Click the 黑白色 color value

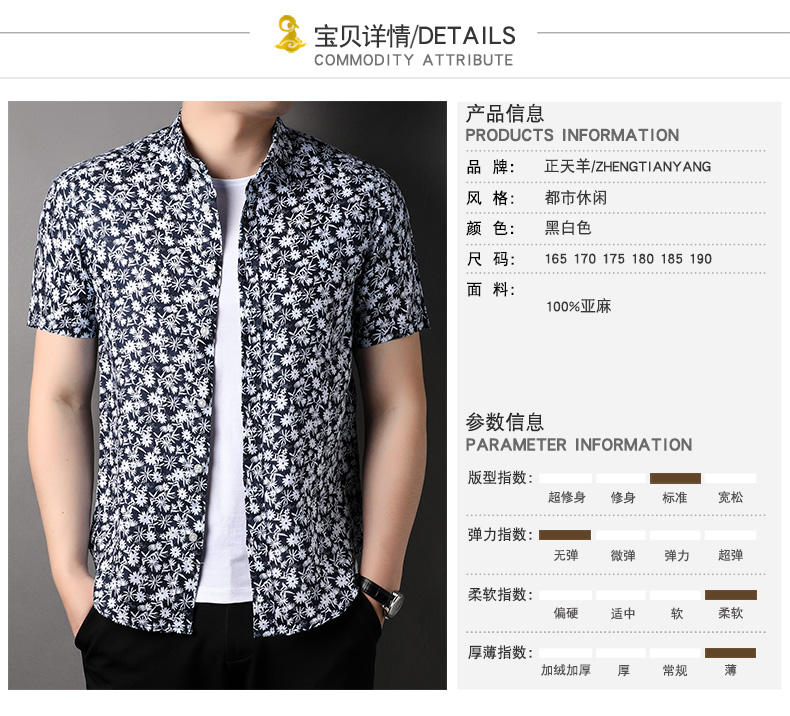(568, 228)
